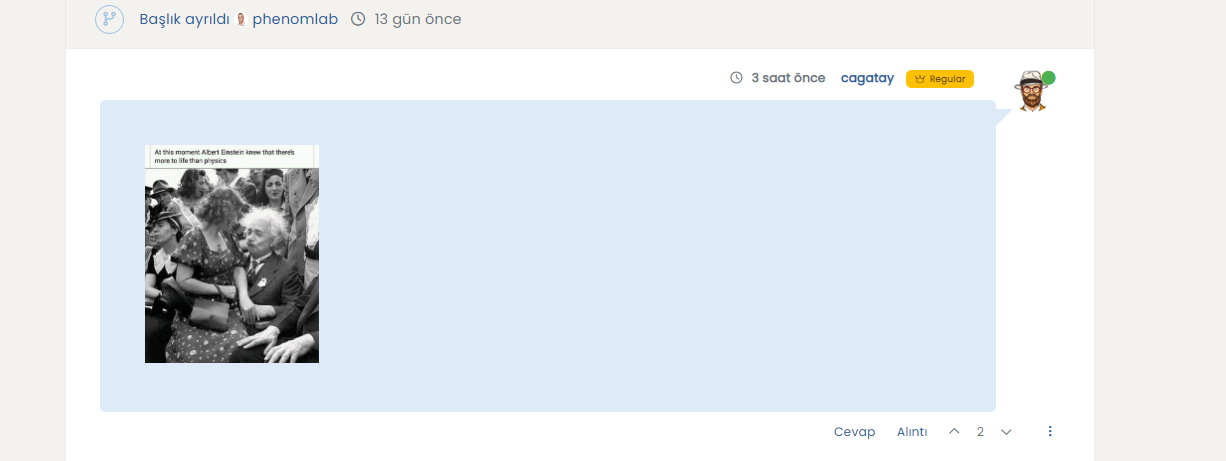Click the Başlık ayrıldı event text
Viewport: 1226px width, 461px height.
(185, 19)
